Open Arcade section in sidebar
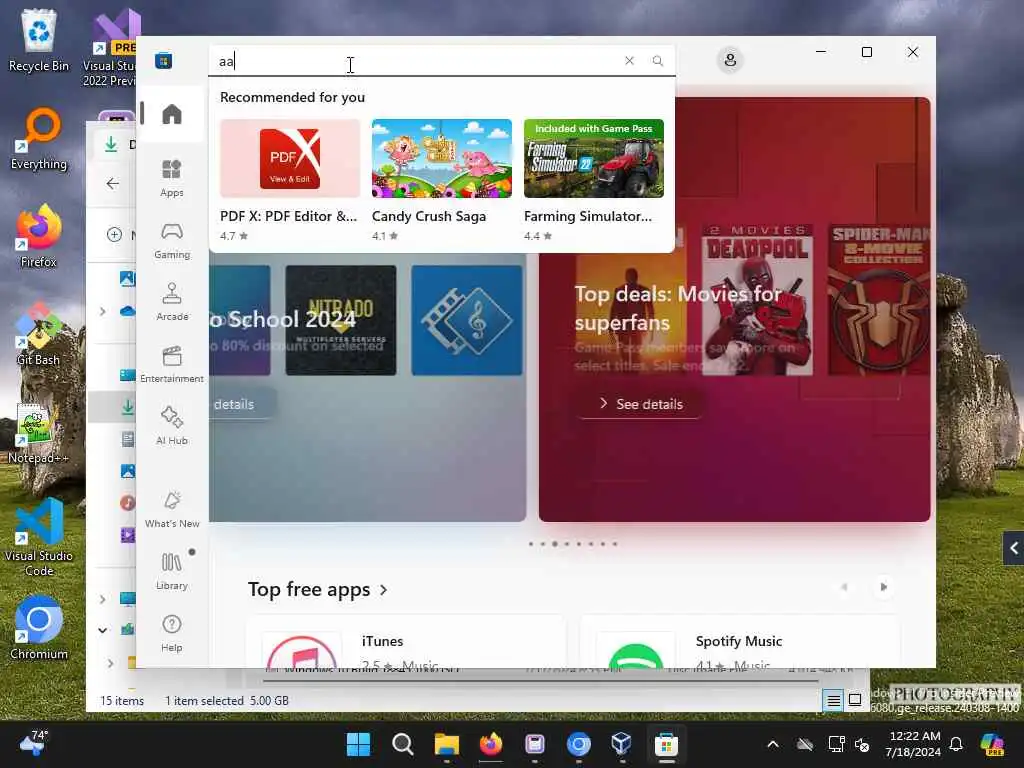 (x=172, y=302)
